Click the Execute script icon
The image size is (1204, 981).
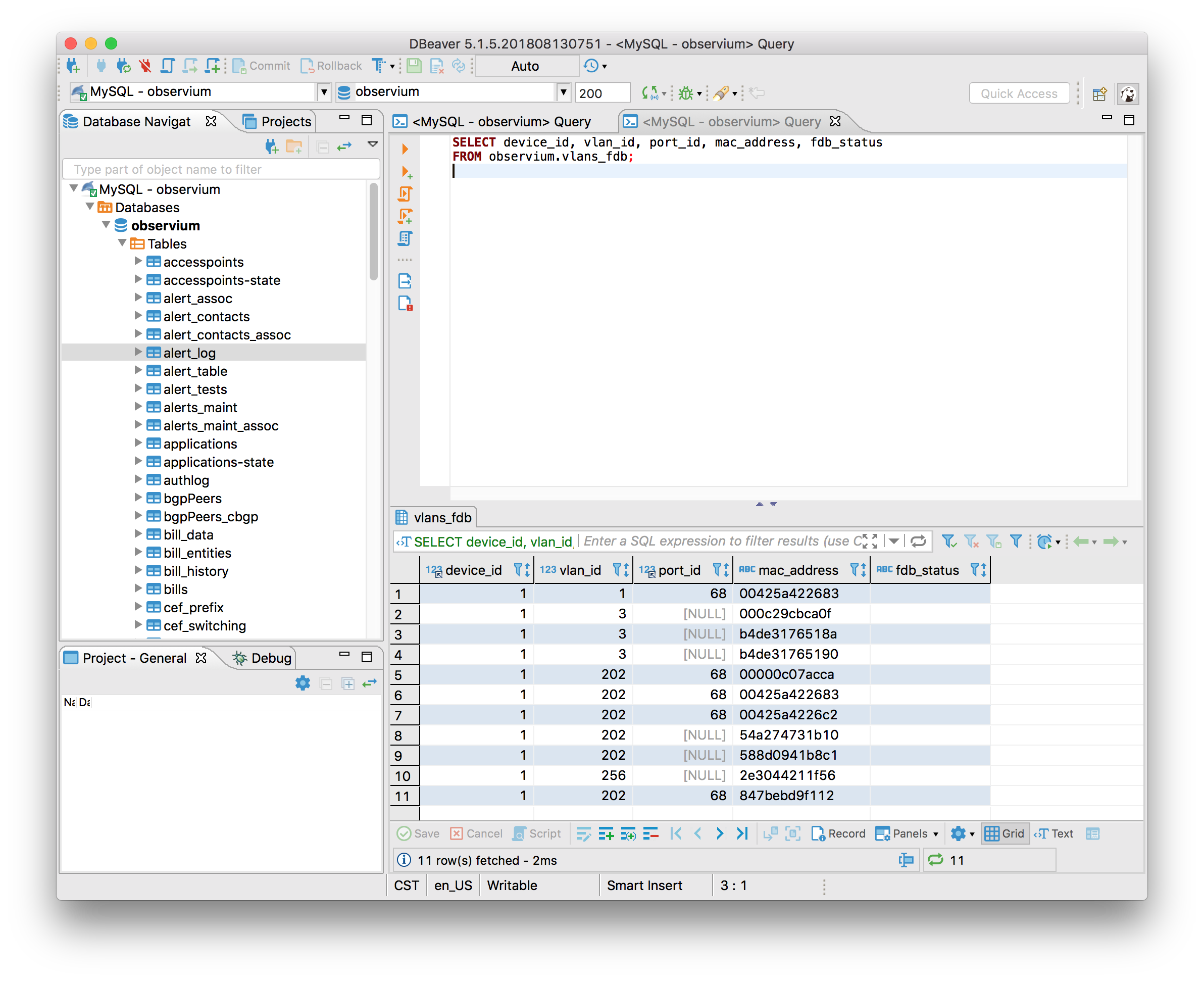click(x=405, y=194)
